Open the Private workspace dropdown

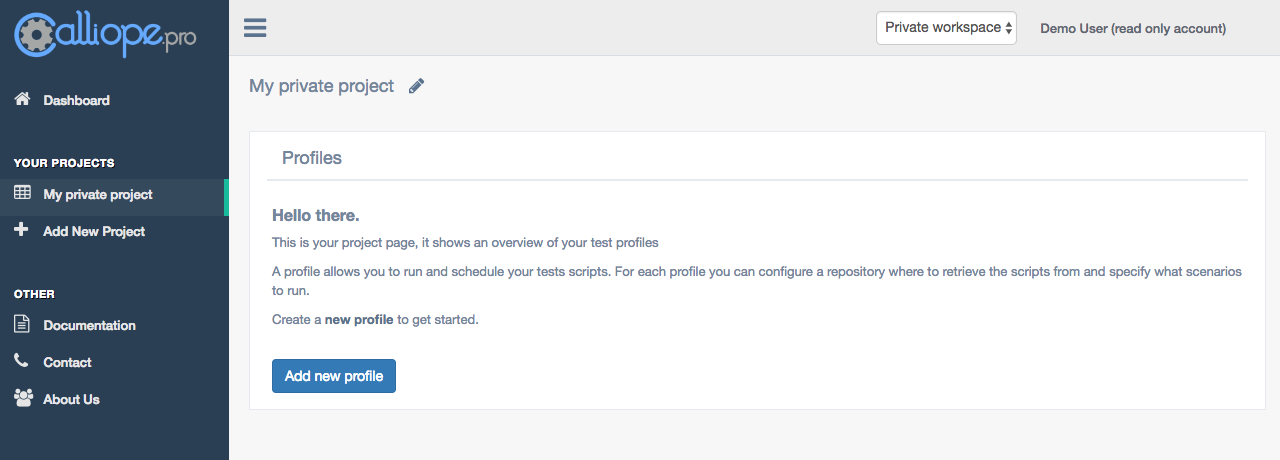pos(946,28)
